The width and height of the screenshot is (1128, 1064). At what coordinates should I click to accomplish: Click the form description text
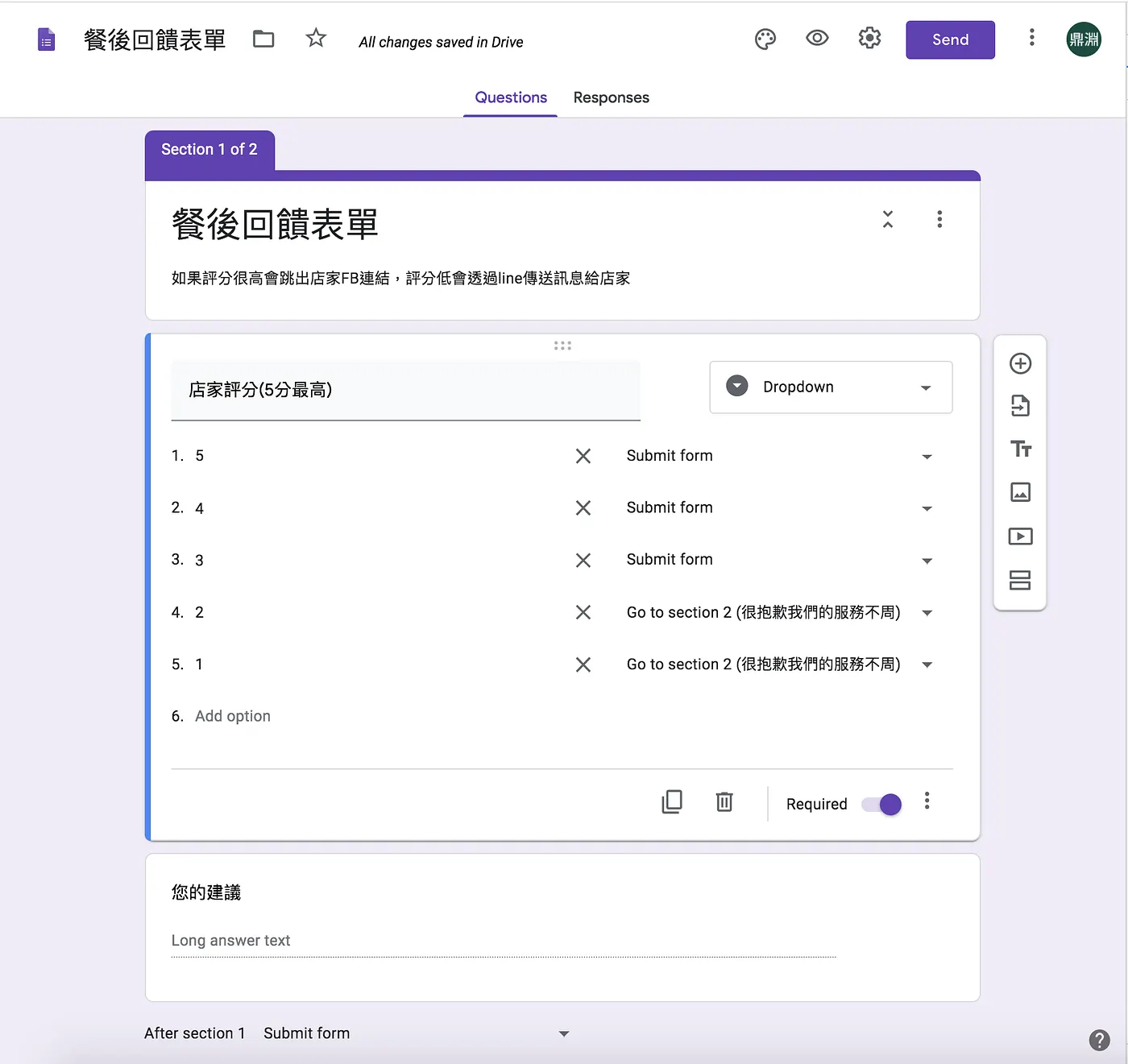[400, 279]
